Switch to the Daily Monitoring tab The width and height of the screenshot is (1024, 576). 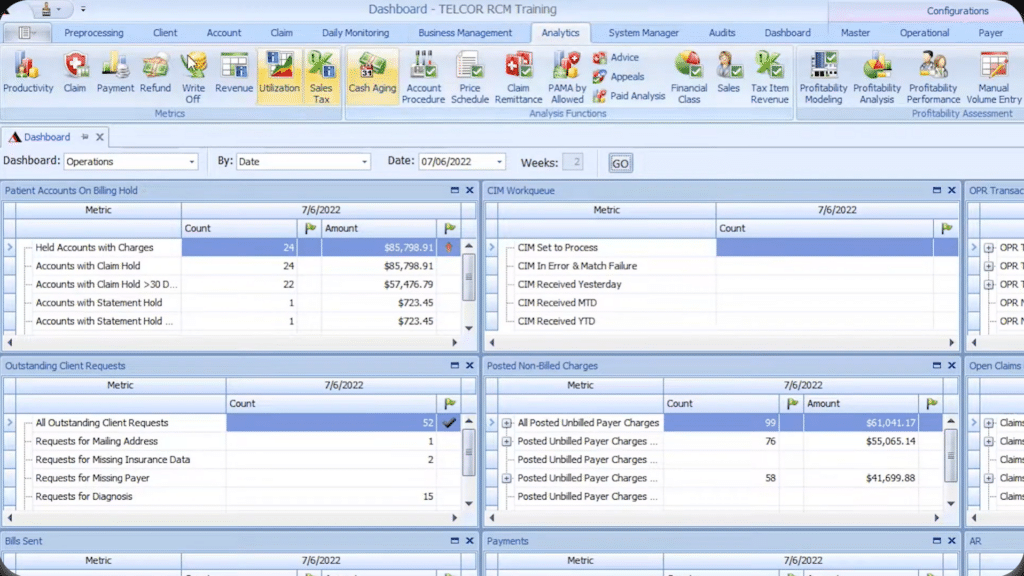click(355, 33)
